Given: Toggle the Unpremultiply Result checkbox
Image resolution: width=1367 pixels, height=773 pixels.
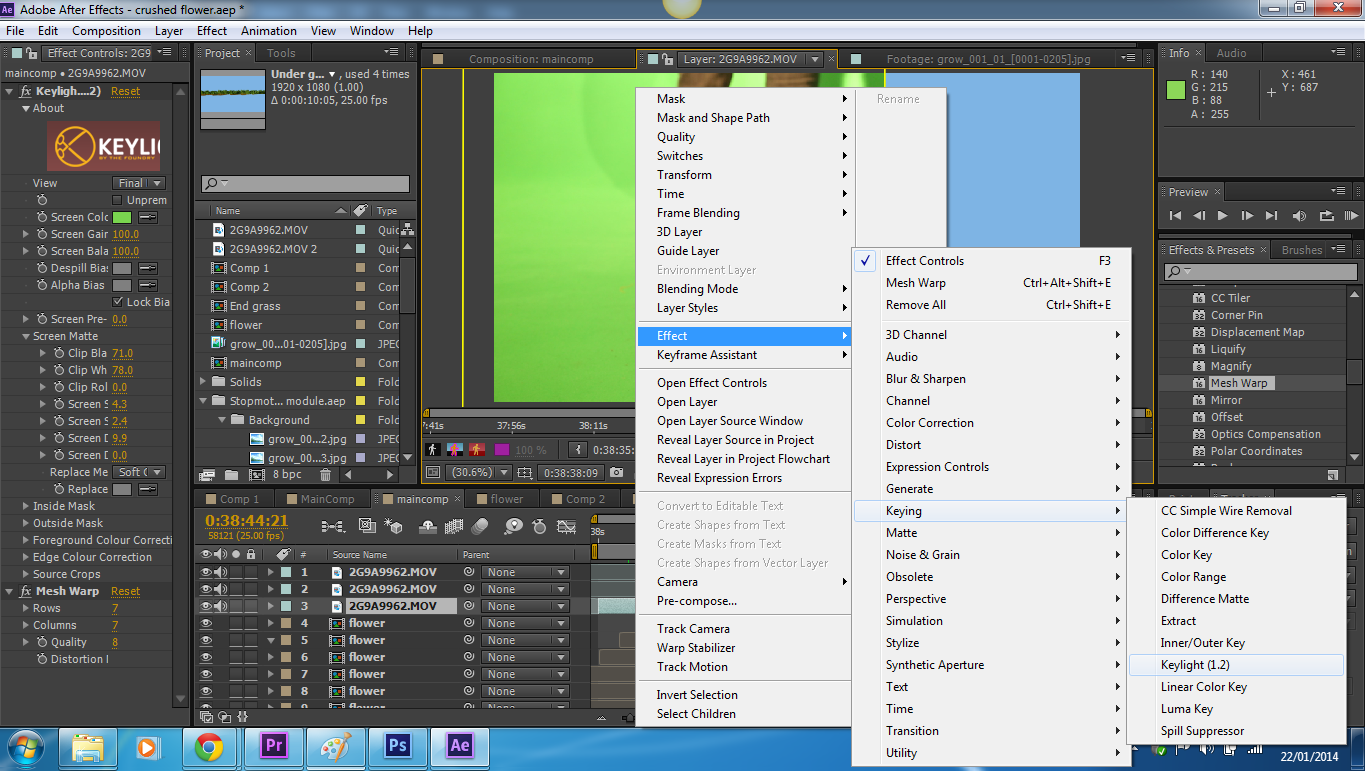Looking at the screenshot, I should pyautogui.click(x=118, y=200).
